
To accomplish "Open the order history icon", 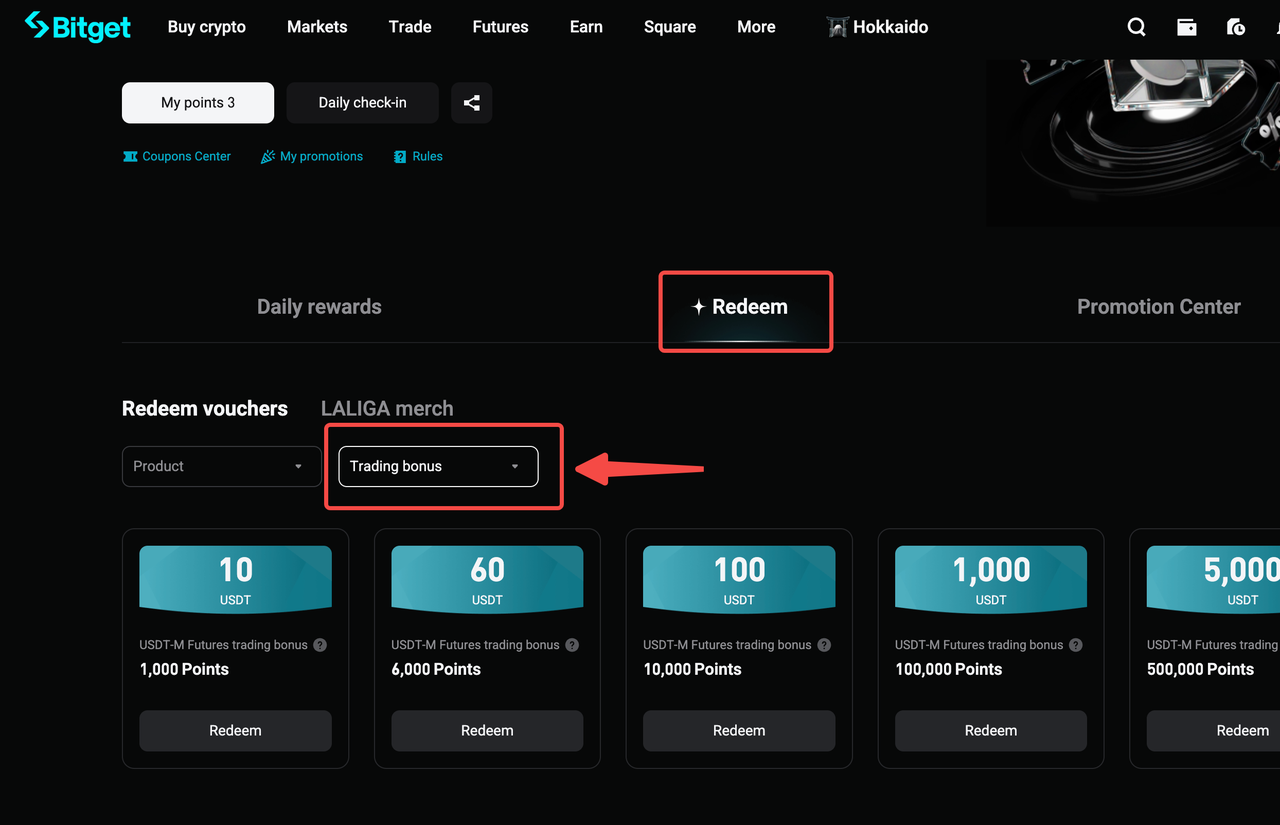I will [x=1236, y=27].
